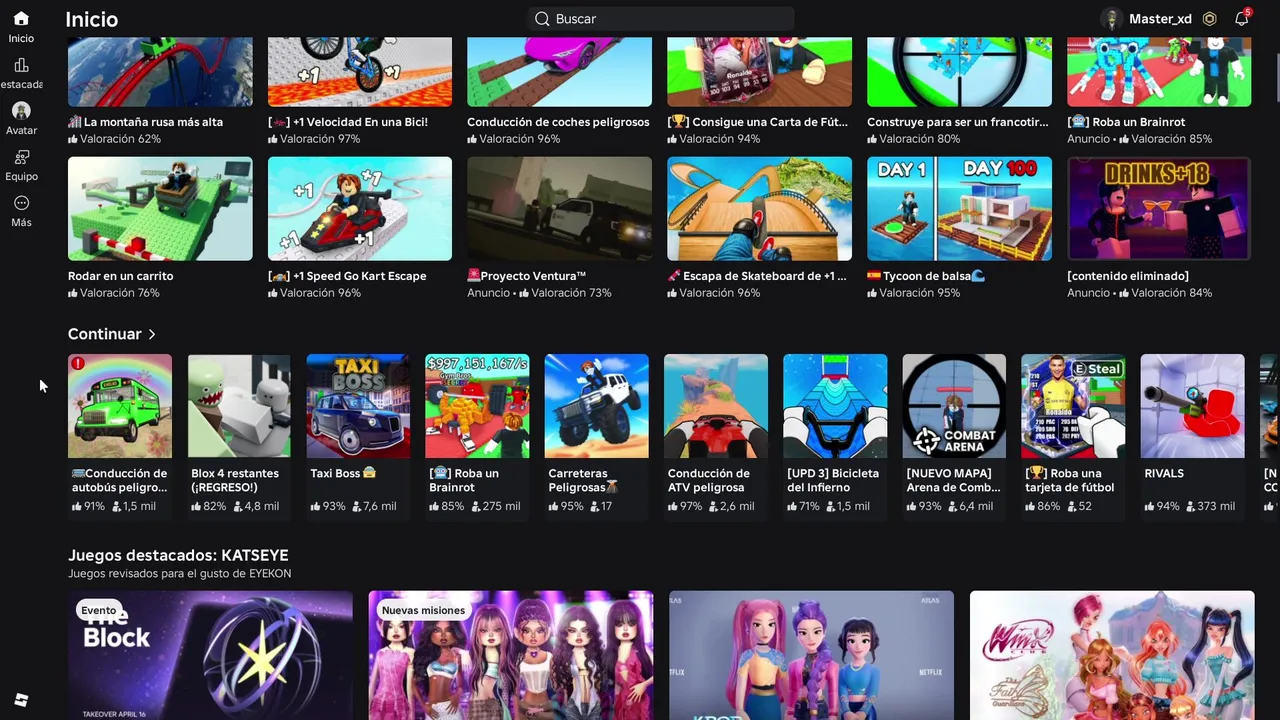Viewport: 1280px width, 720px height.
Task: Click the [contenido eliminado] game title
Action: (1128, 276)
